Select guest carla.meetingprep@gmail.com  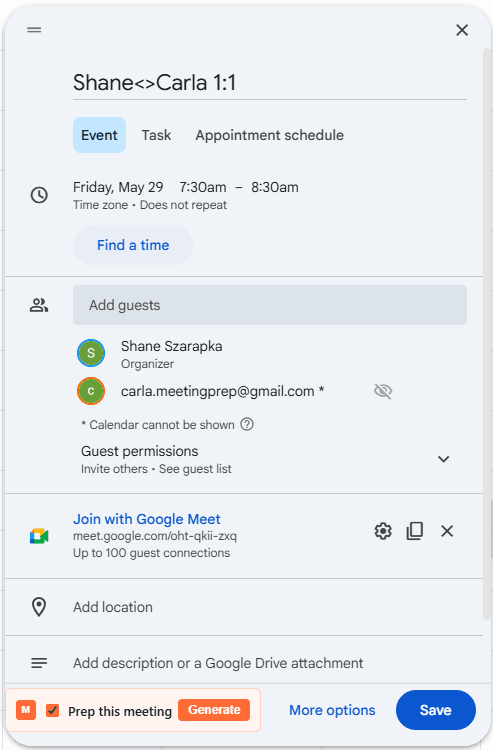[x=222, y=391]
